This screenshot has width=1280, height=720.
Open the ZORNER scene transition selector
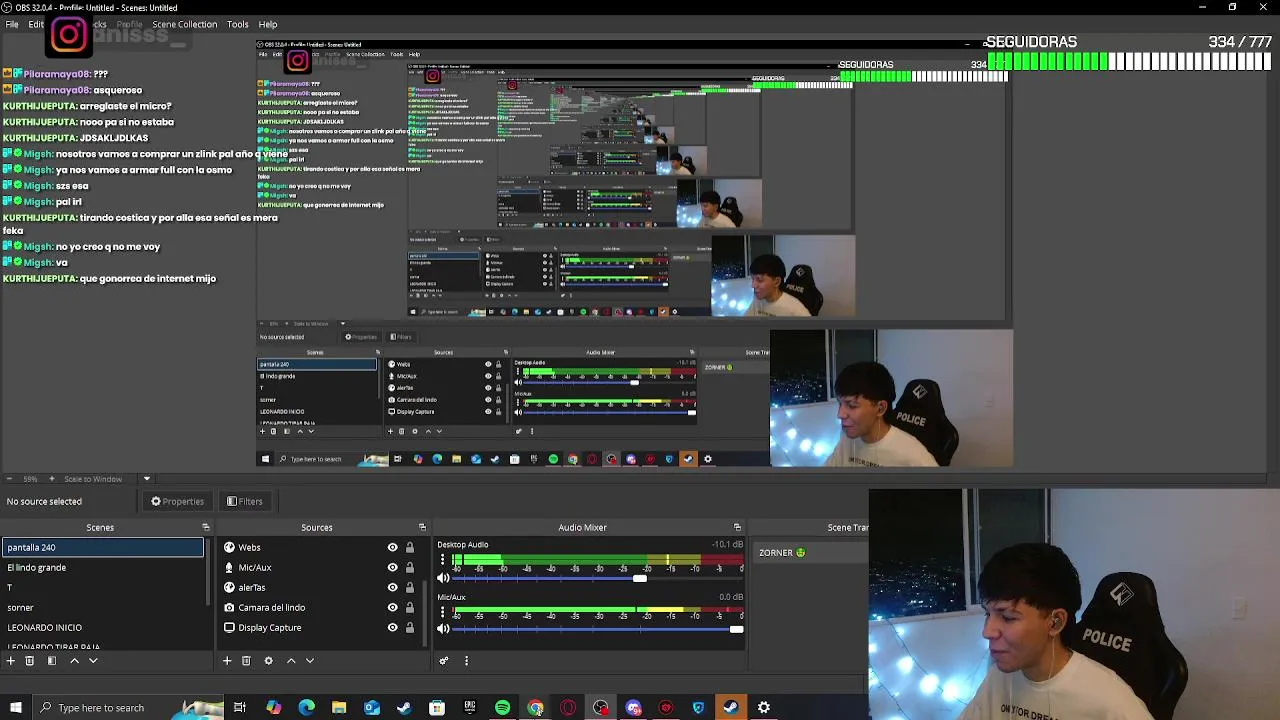click(x=810, y=553)
